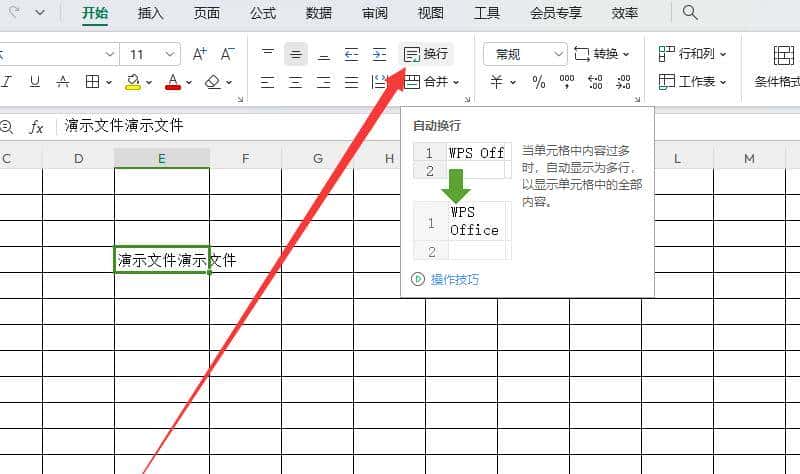800x474 pixels.
Task: Decrease decimal places icon
Action: [623, 82]
